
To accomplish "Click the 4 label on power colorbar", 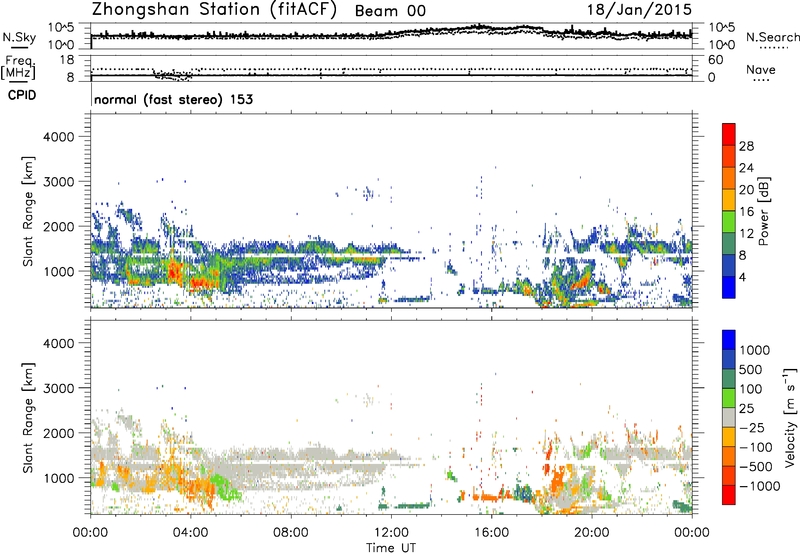I will 743,277.
